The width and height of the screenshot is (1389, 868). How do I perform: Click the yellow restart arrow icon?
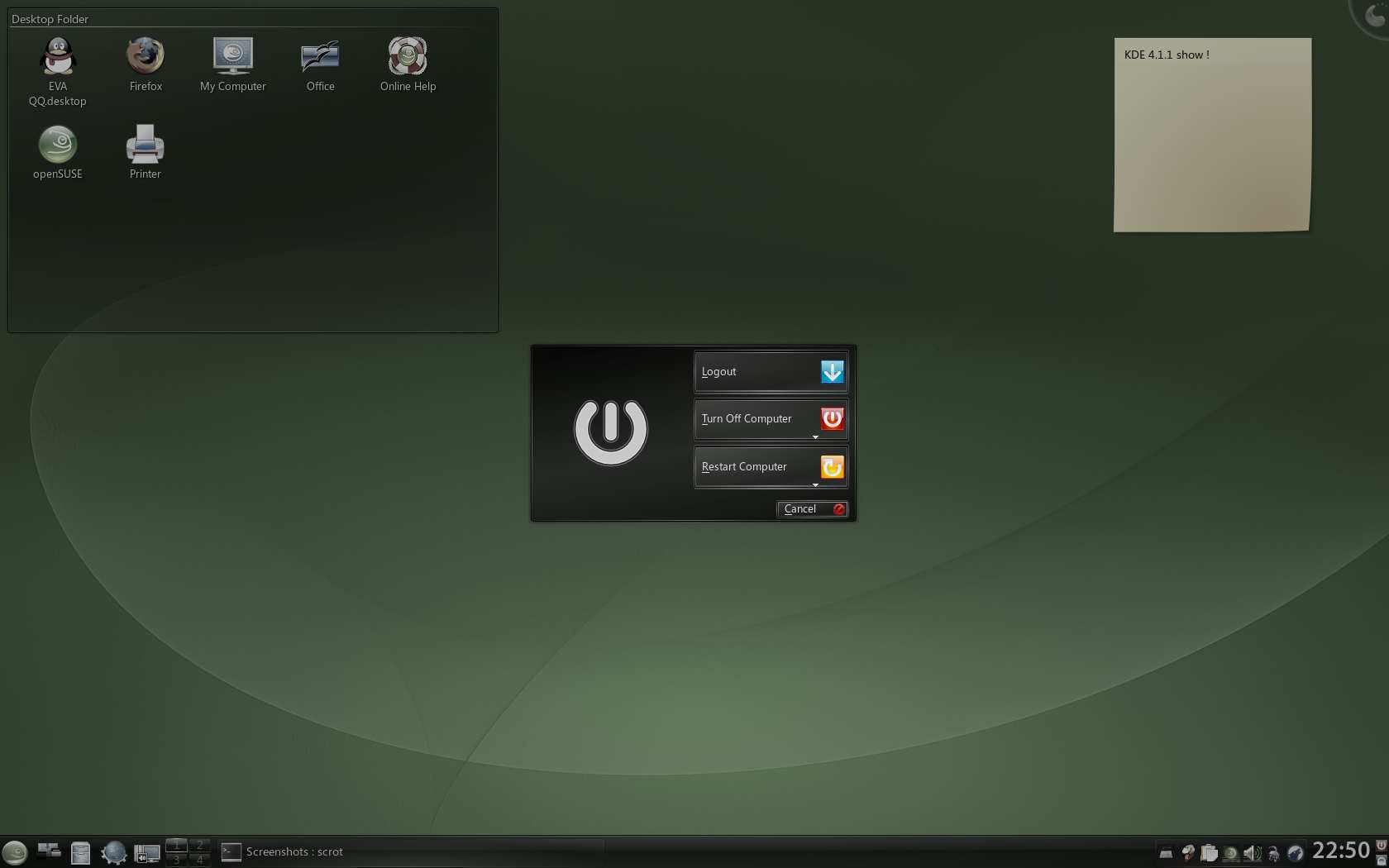pyautogui.click(x=833, y=467)
